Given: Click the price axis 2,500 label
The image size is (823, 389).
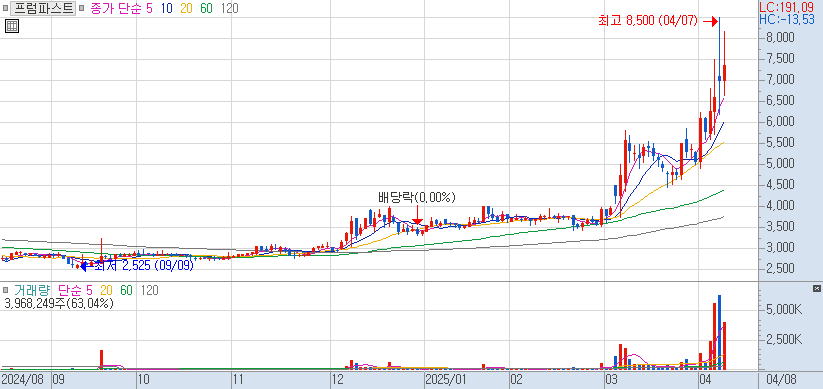Looking at the screenshot, I should (x=779, y=269).
